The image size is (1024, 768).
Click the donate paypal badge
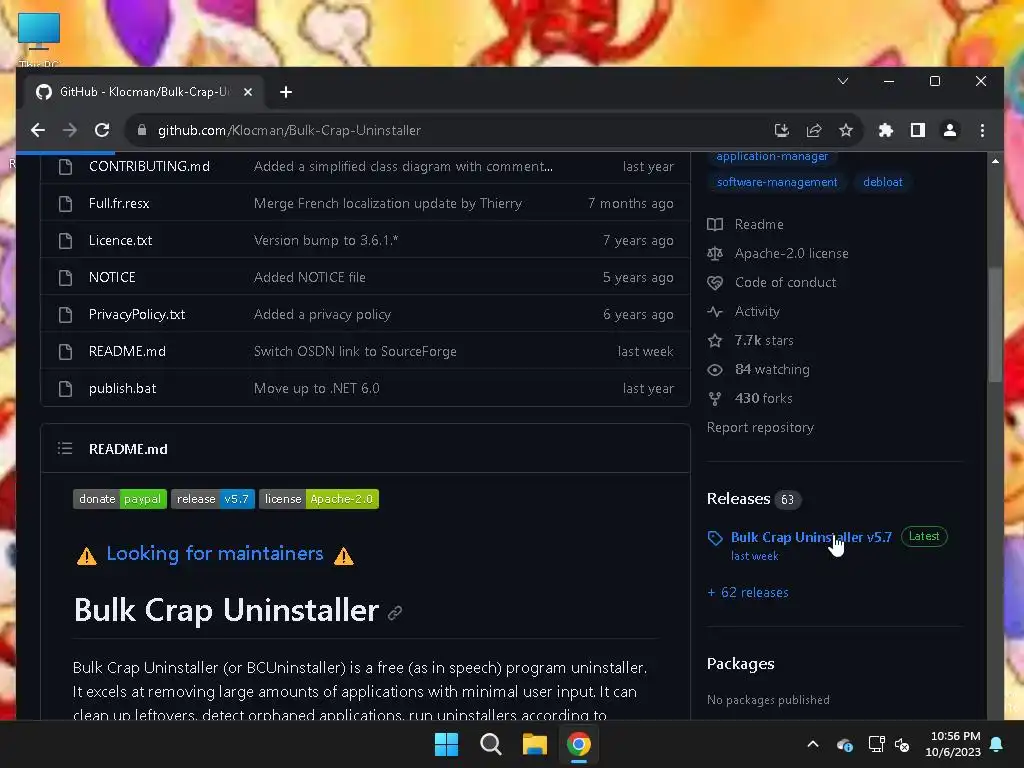click(x=120, y=499)
